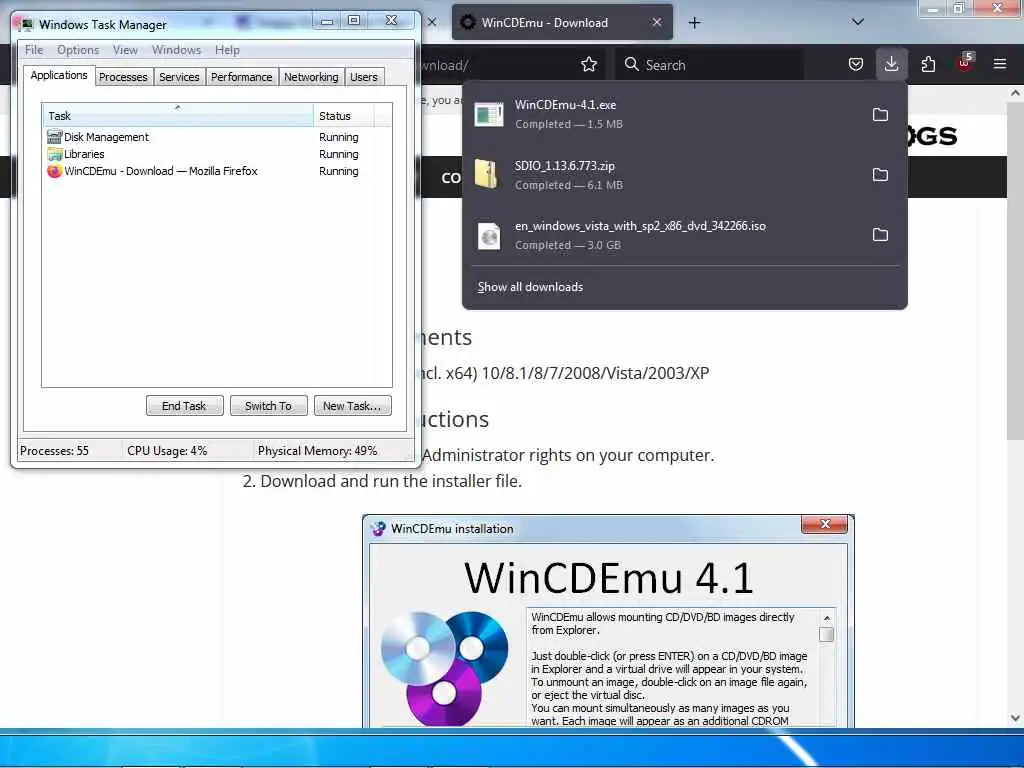The image size is (1024, 768).
Task: Bookmark this page with the star icon
Action: pos(588,64)
